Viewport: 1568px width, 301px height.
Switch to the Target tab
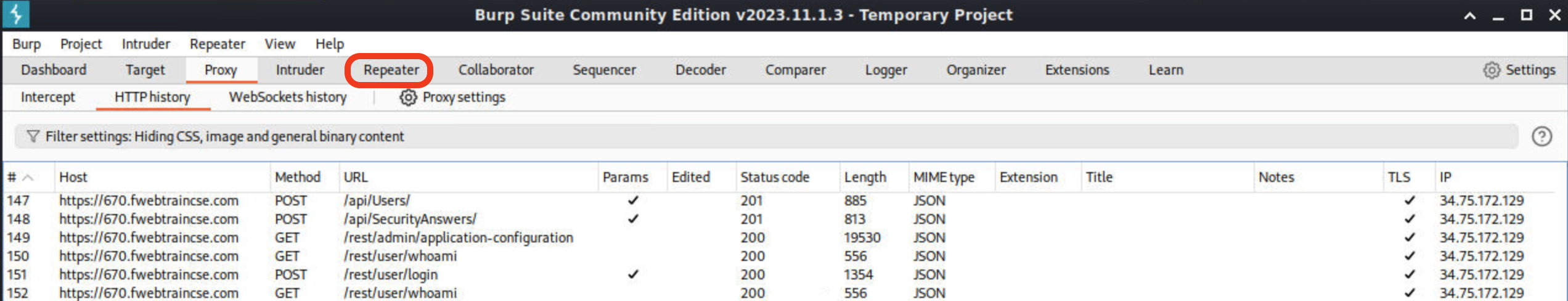click(x=145, y=70)
